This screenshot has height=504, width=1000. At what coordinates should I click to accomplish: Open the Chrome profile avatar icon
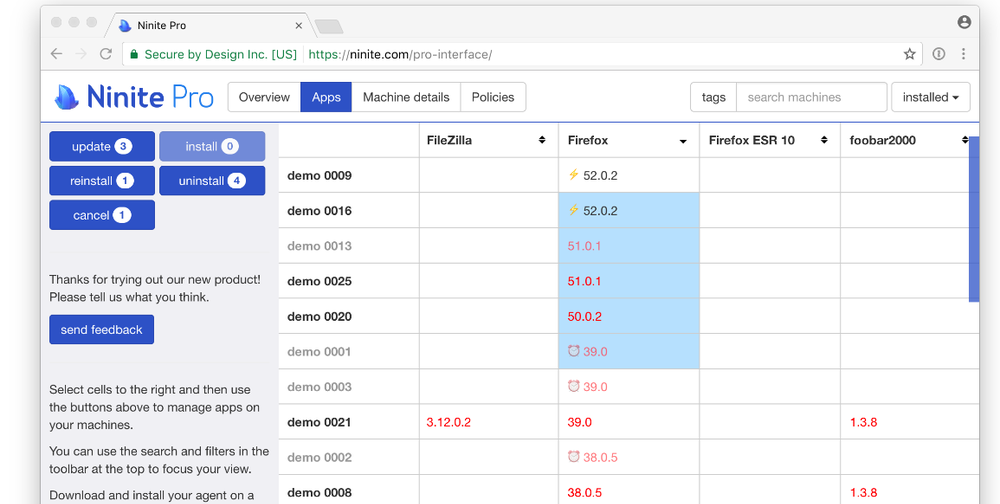[964, 22]
